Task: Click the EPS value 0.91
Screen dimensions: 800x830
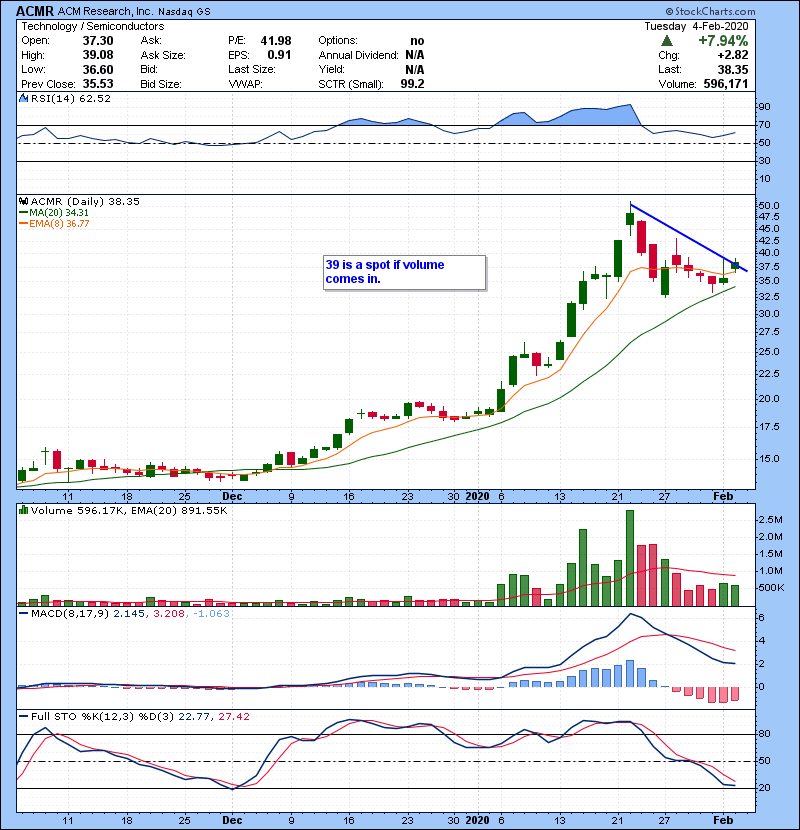Action: 279,55
